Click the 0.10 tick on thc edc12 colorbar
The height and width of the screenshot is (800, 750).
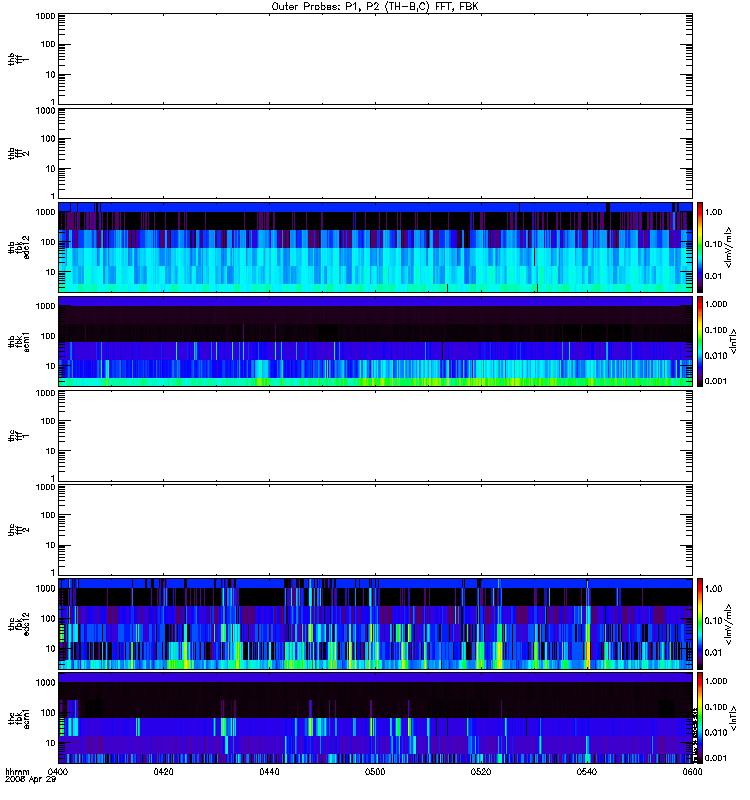click(x=713, y=620)
